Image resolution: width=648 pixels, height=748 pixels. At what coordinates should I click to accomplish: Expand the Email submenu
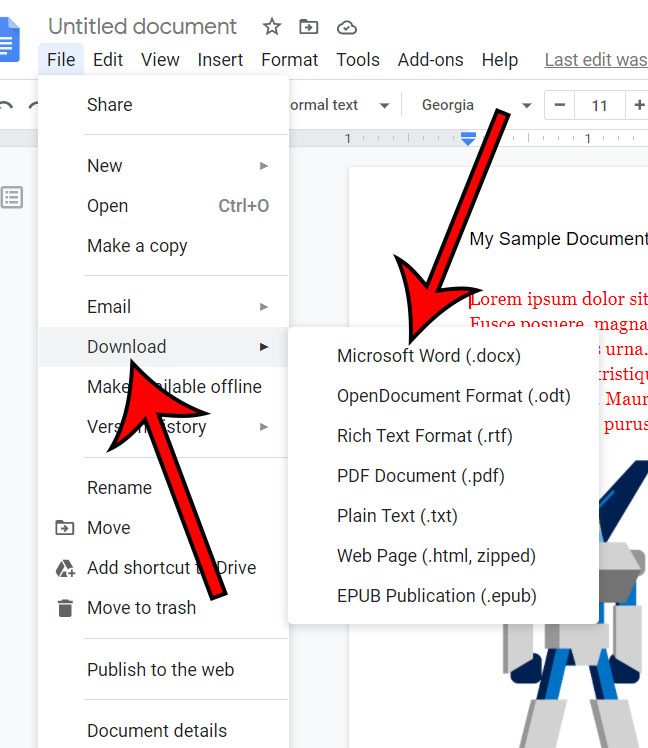point(164,307)
